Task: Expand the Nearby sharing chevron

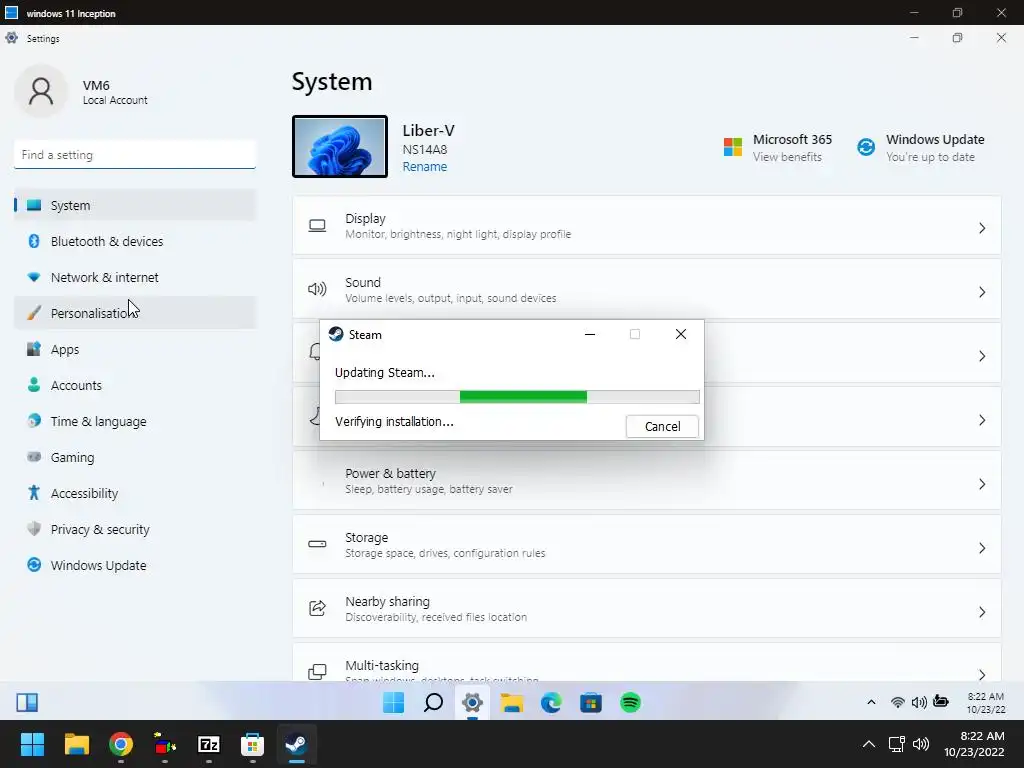Action: [x=982, y=612]
